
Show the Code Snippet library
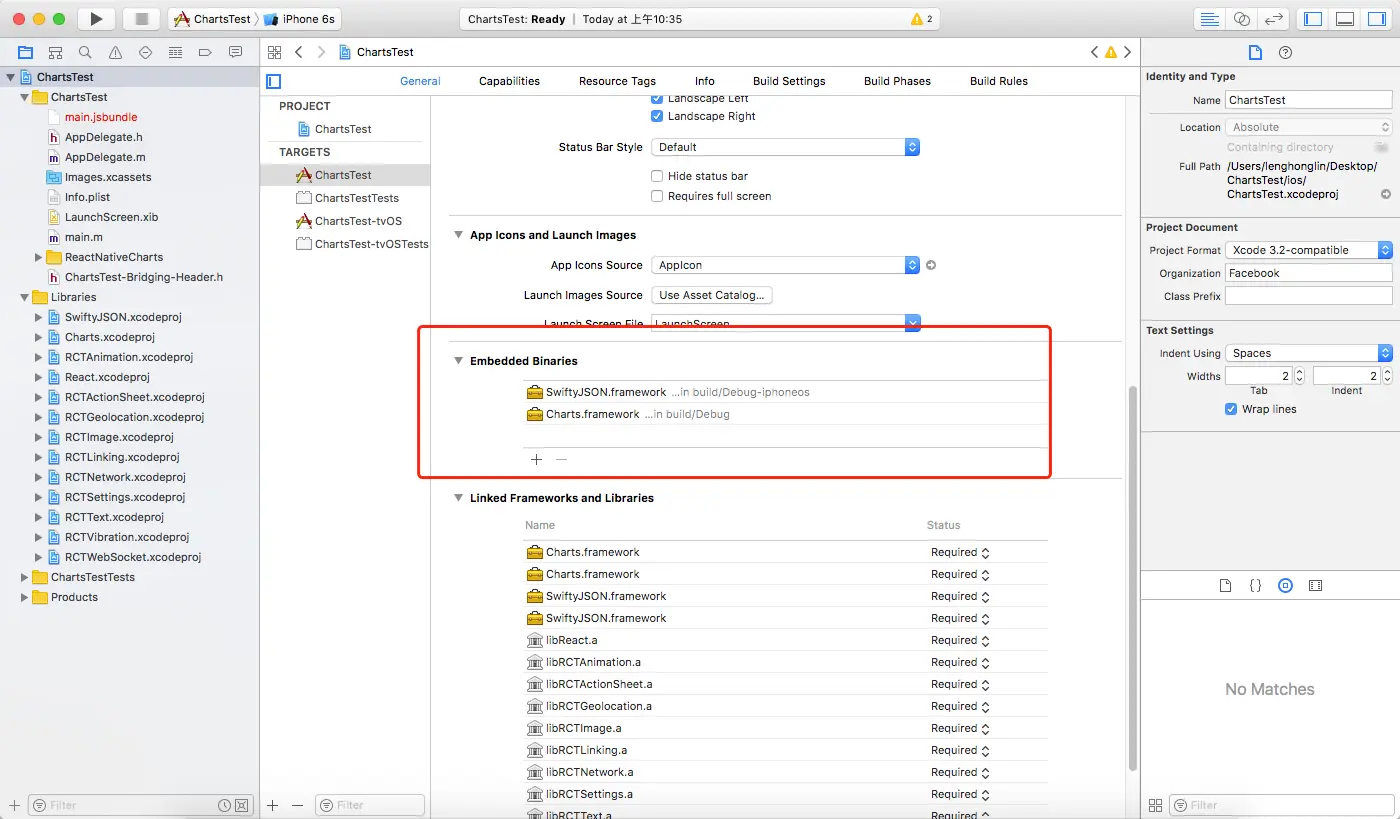(x=1256, y=585)
